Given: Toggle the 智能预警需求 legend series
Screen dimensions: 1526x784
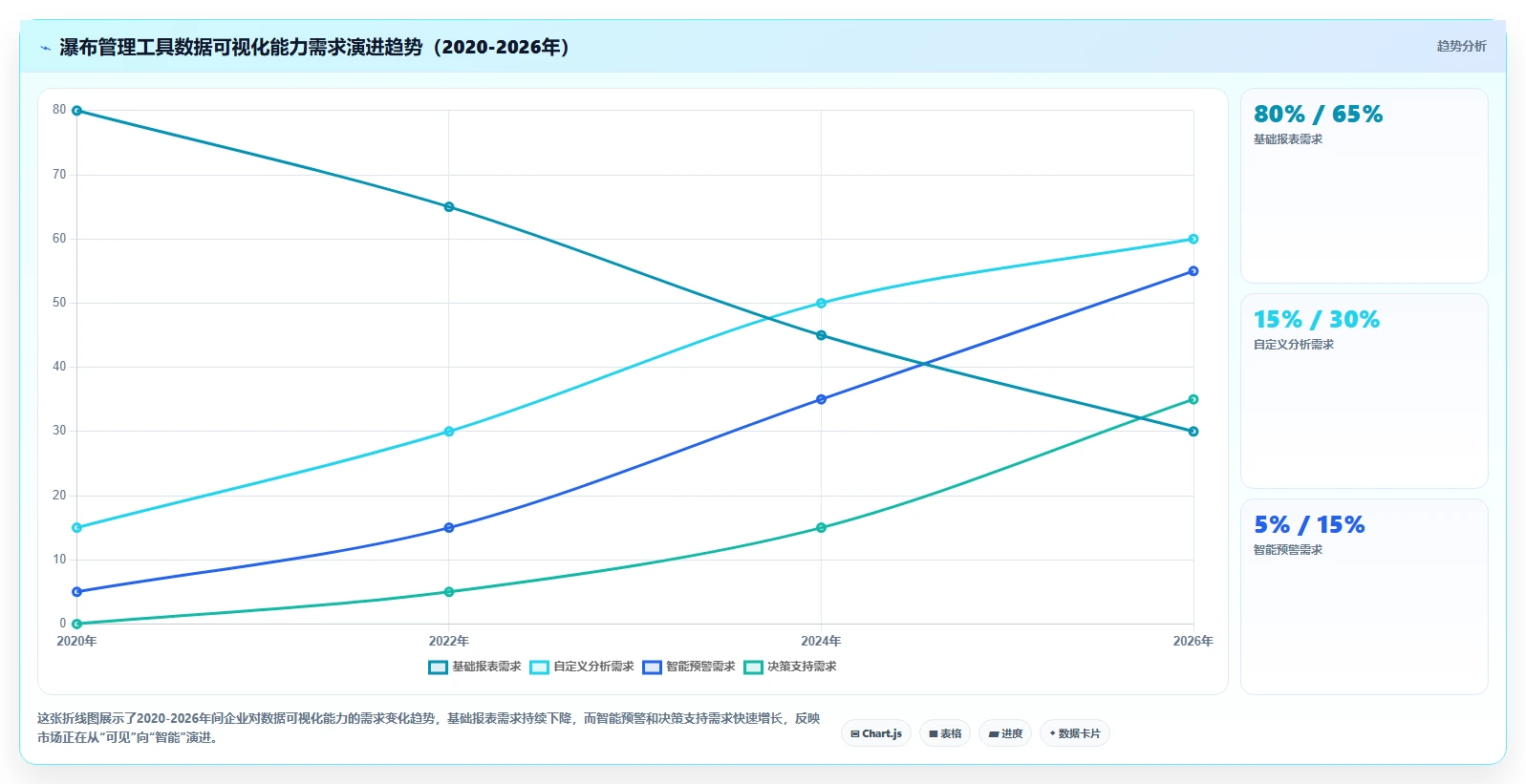Looking at the screenshot, I should pyautogui.click(x=689, y=667).
